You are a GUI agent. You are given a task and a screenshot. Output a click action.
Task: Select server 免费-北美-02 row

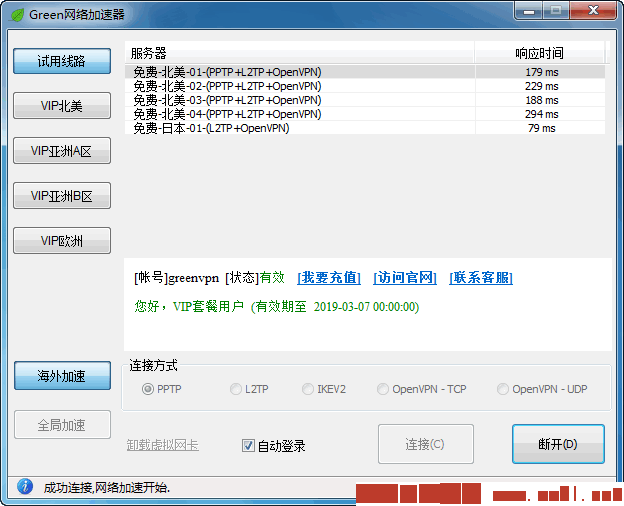pyautogui.click(x=365, y=86)
